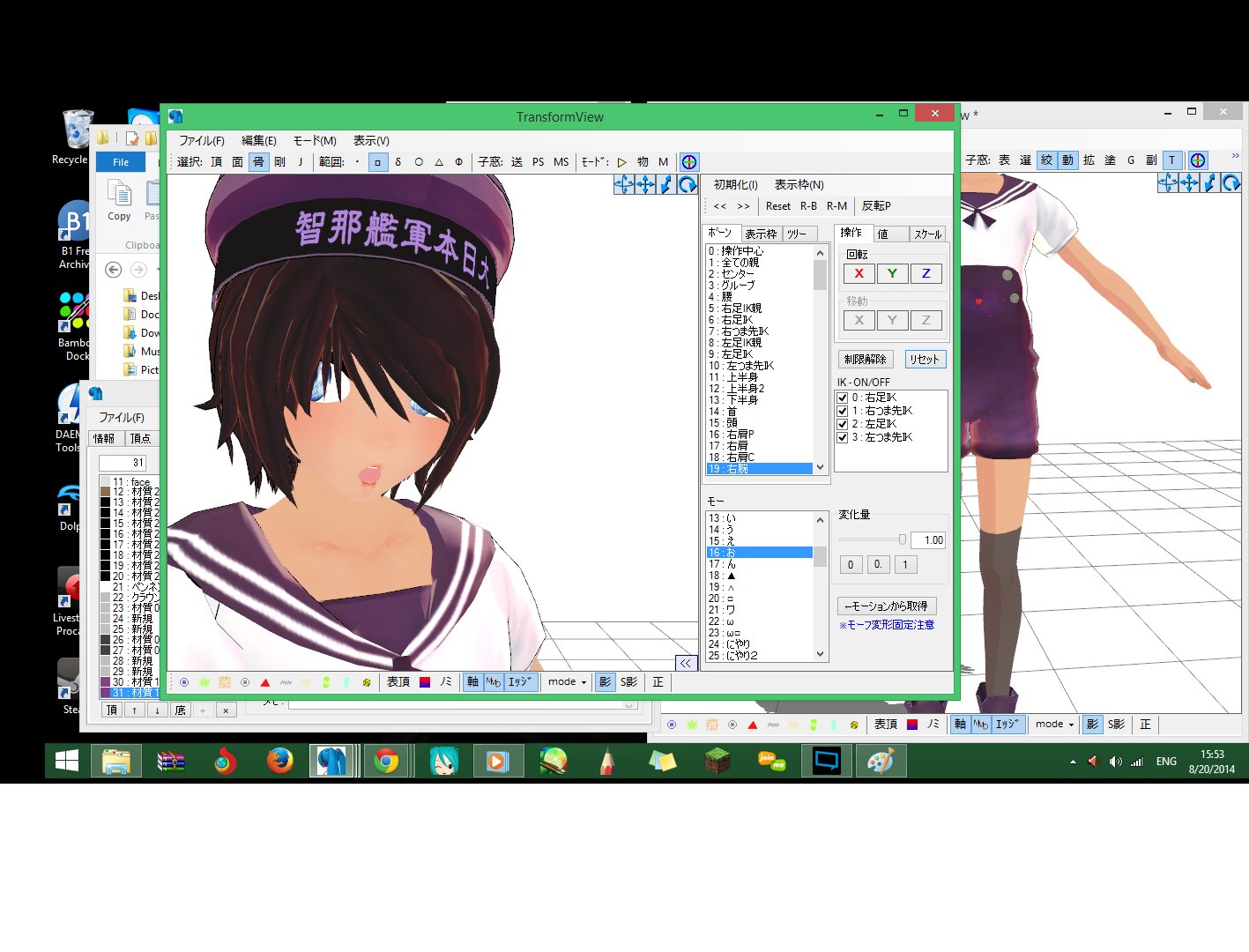1249x952 pixels.
Task: Toggle the red triangle display icon in TransformView bottom bar
Action: pyautogui.click(x=265, y=682)
